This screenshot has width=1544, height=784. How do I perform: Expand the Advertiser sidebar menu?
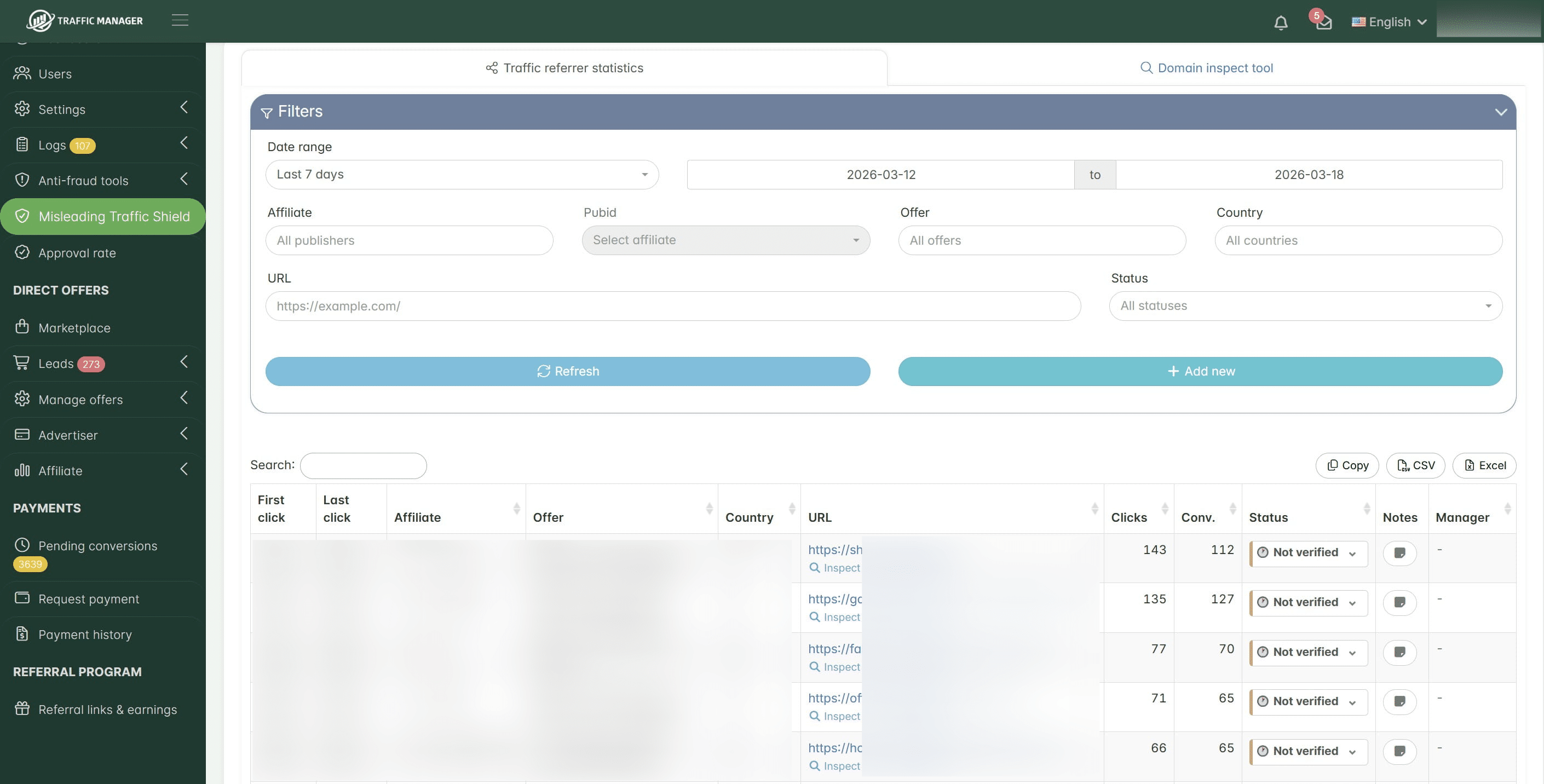click(x=102, y=435)
